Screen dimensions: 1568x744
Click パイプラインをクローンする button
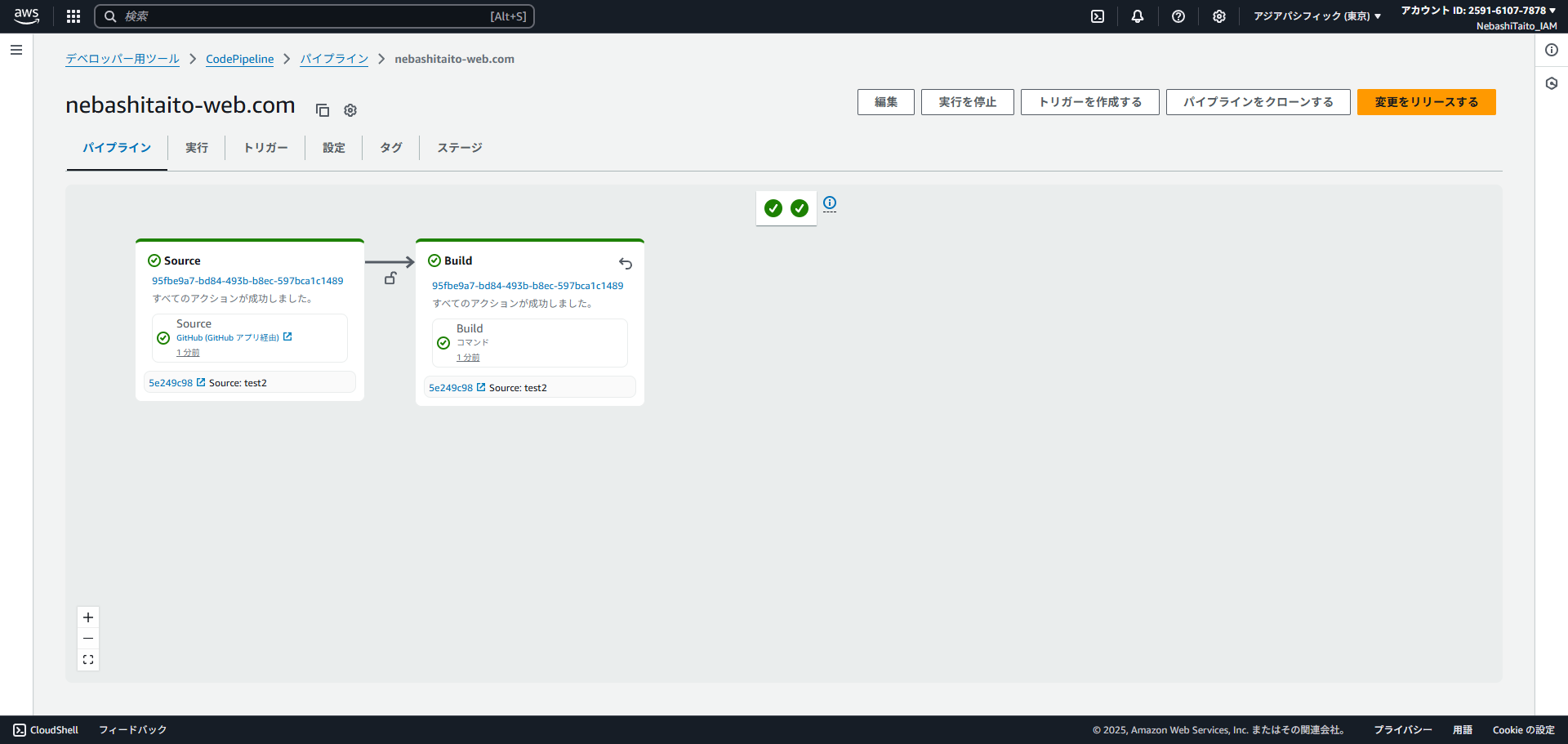pos(1258,102)
